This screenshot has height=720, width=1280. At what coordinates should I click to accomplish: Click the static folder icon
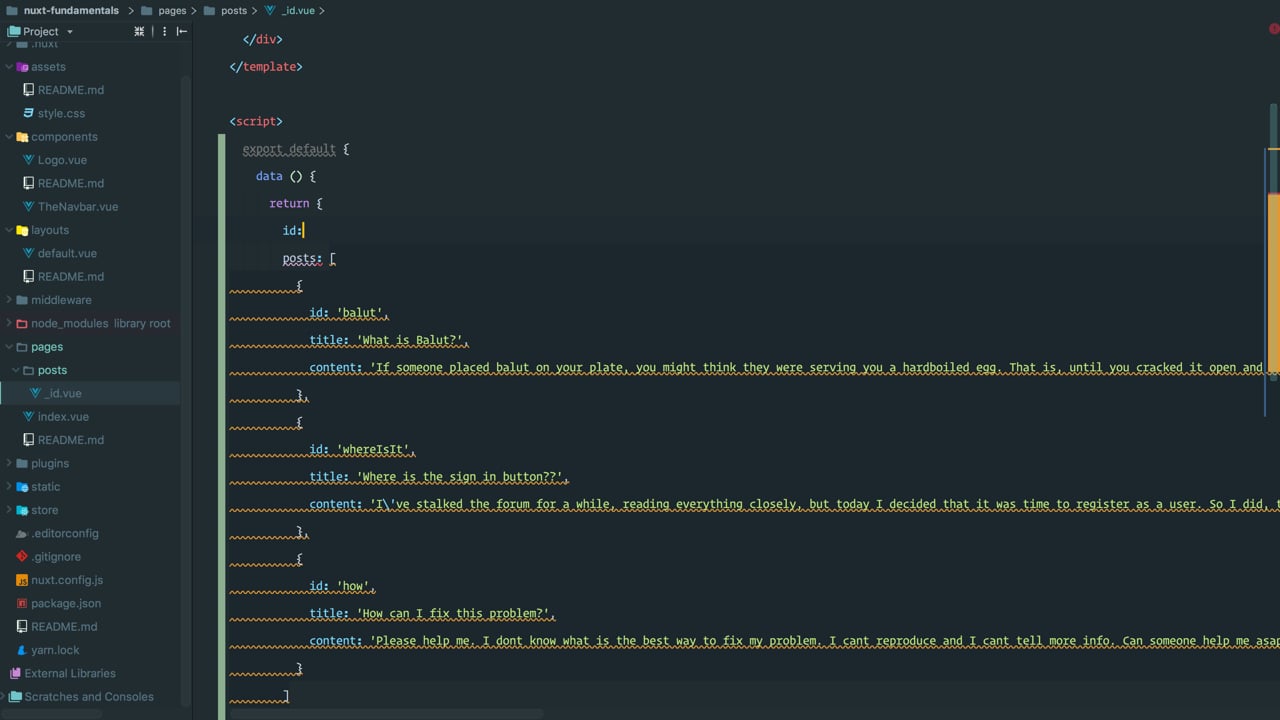[22, 487]
